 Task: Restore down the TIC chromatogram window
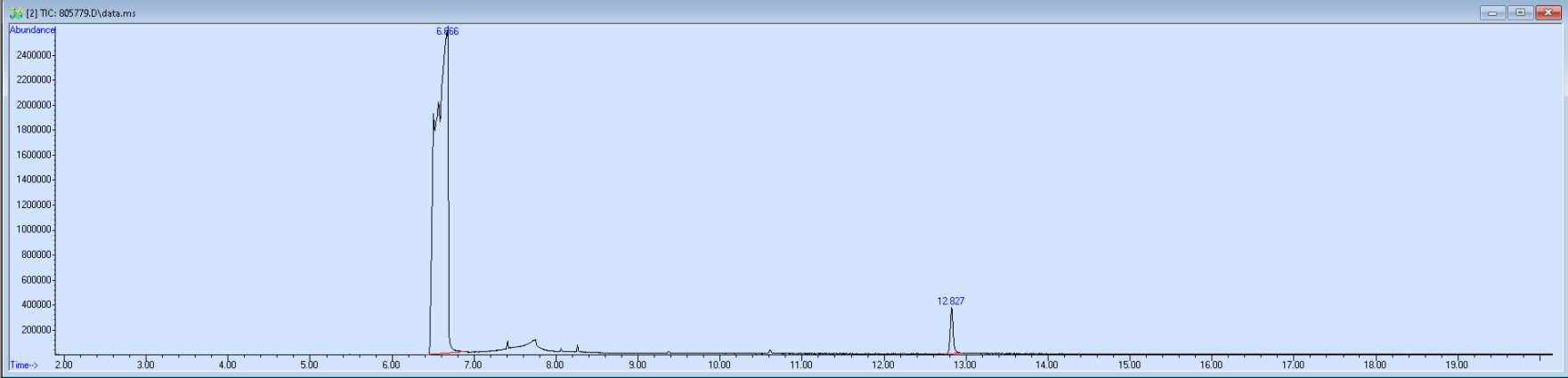pos(1520,12)
